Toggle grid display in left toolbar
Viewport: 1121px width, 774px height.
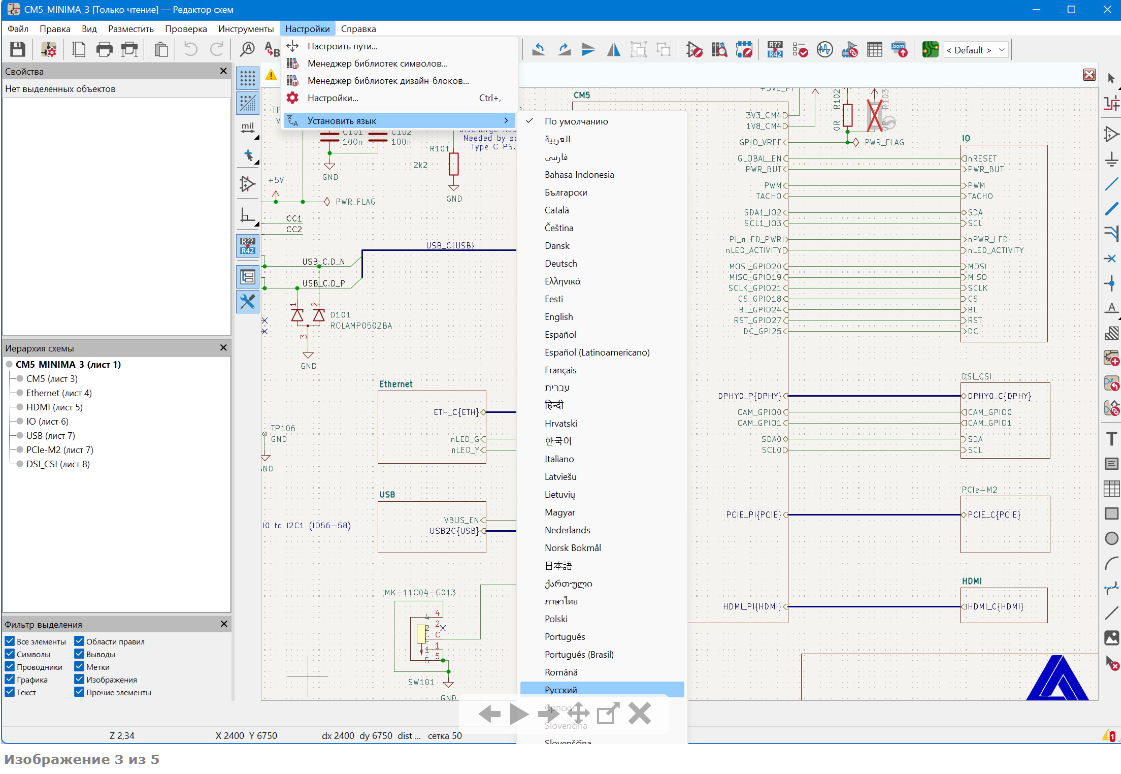coord(248,77)
